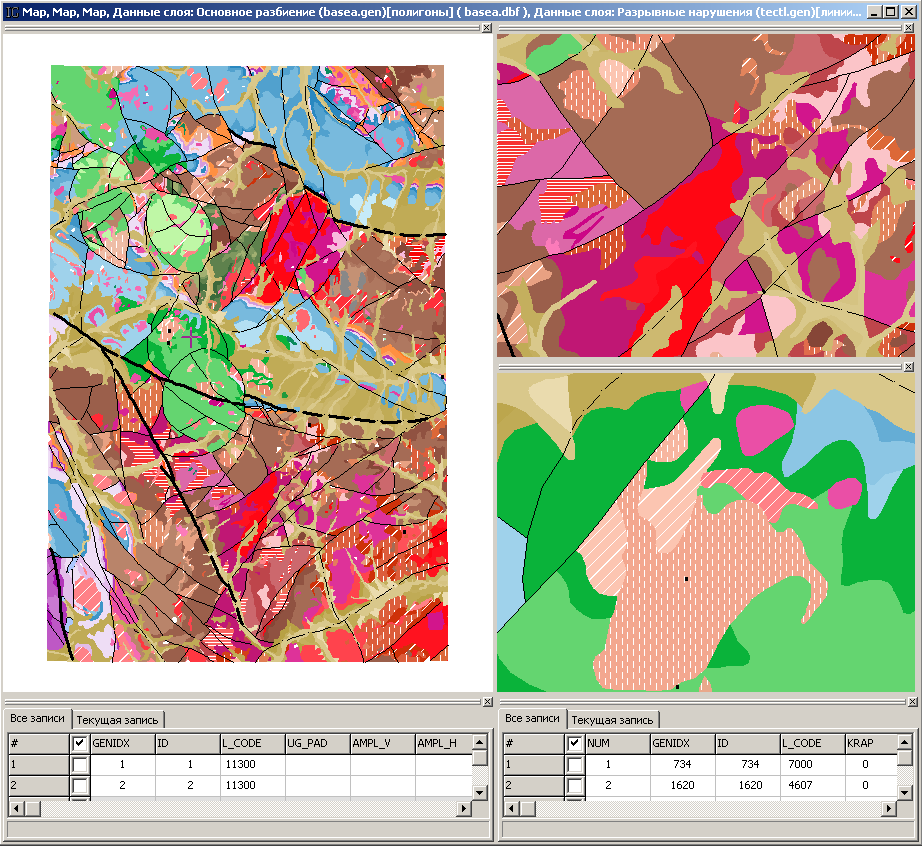Close the left data table panel
922x846 pixels.
(x=487, y=702)
